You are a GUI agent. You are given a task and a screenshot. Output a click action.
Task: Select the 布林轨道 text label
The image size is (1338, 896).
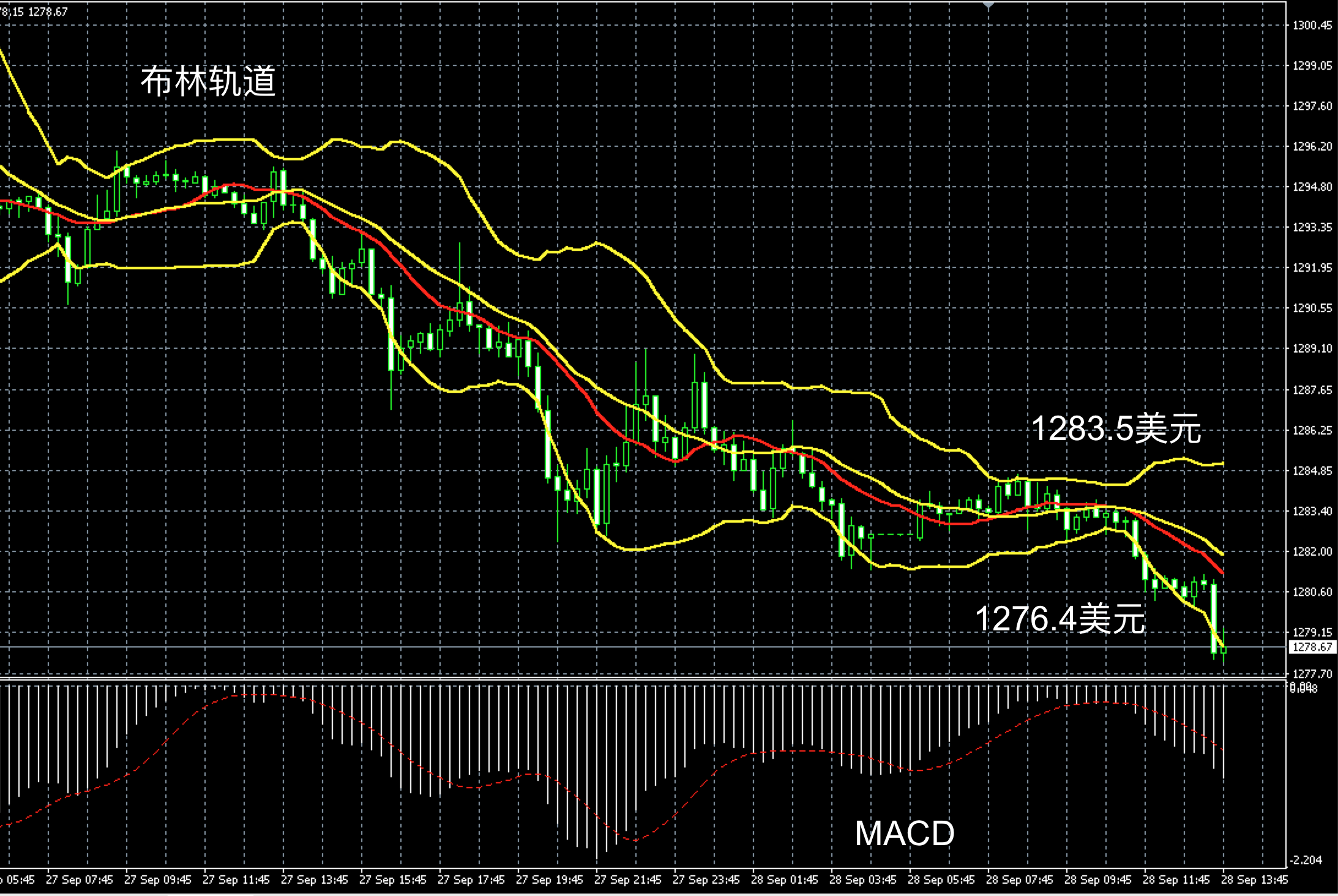(208, 81)
